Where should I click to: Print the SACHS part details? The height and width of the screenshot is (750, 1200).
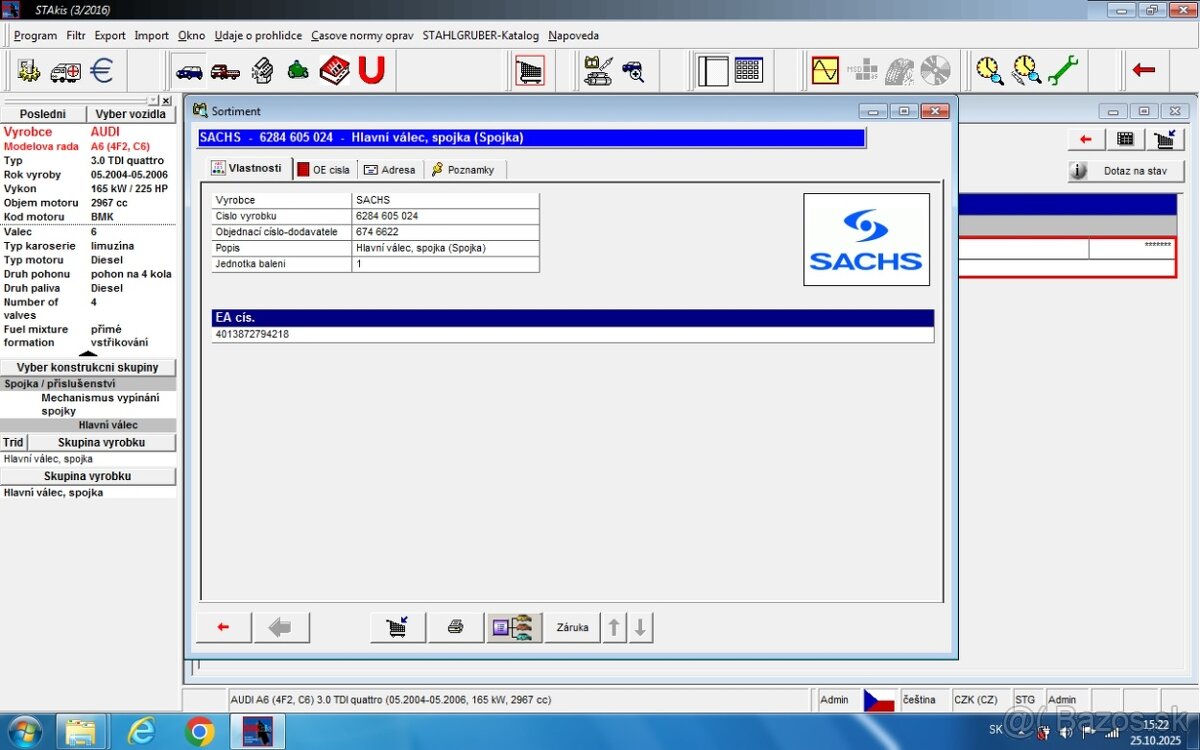[456, 627]
